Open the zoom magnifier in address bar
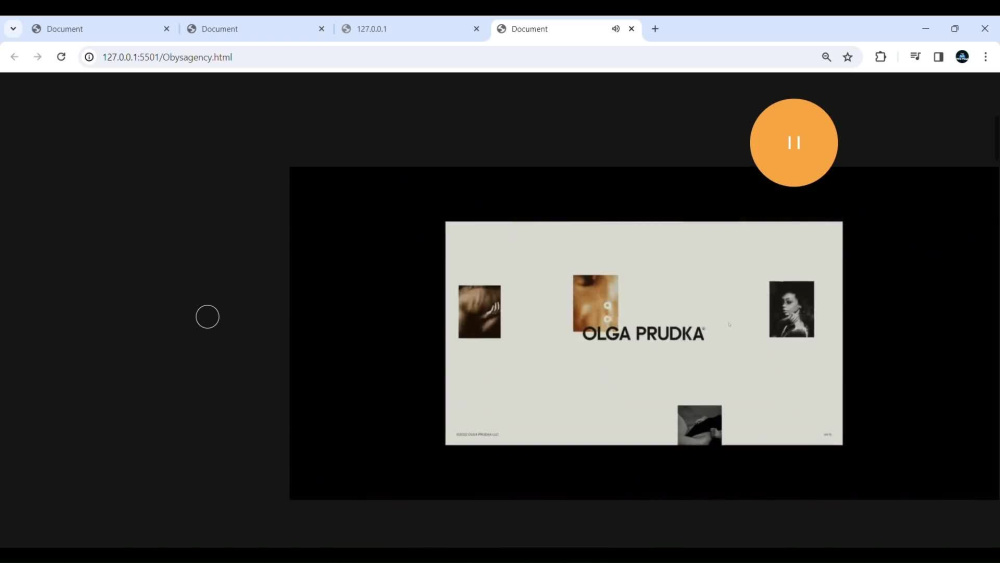 pyautogui.click(x=827, y=57)
